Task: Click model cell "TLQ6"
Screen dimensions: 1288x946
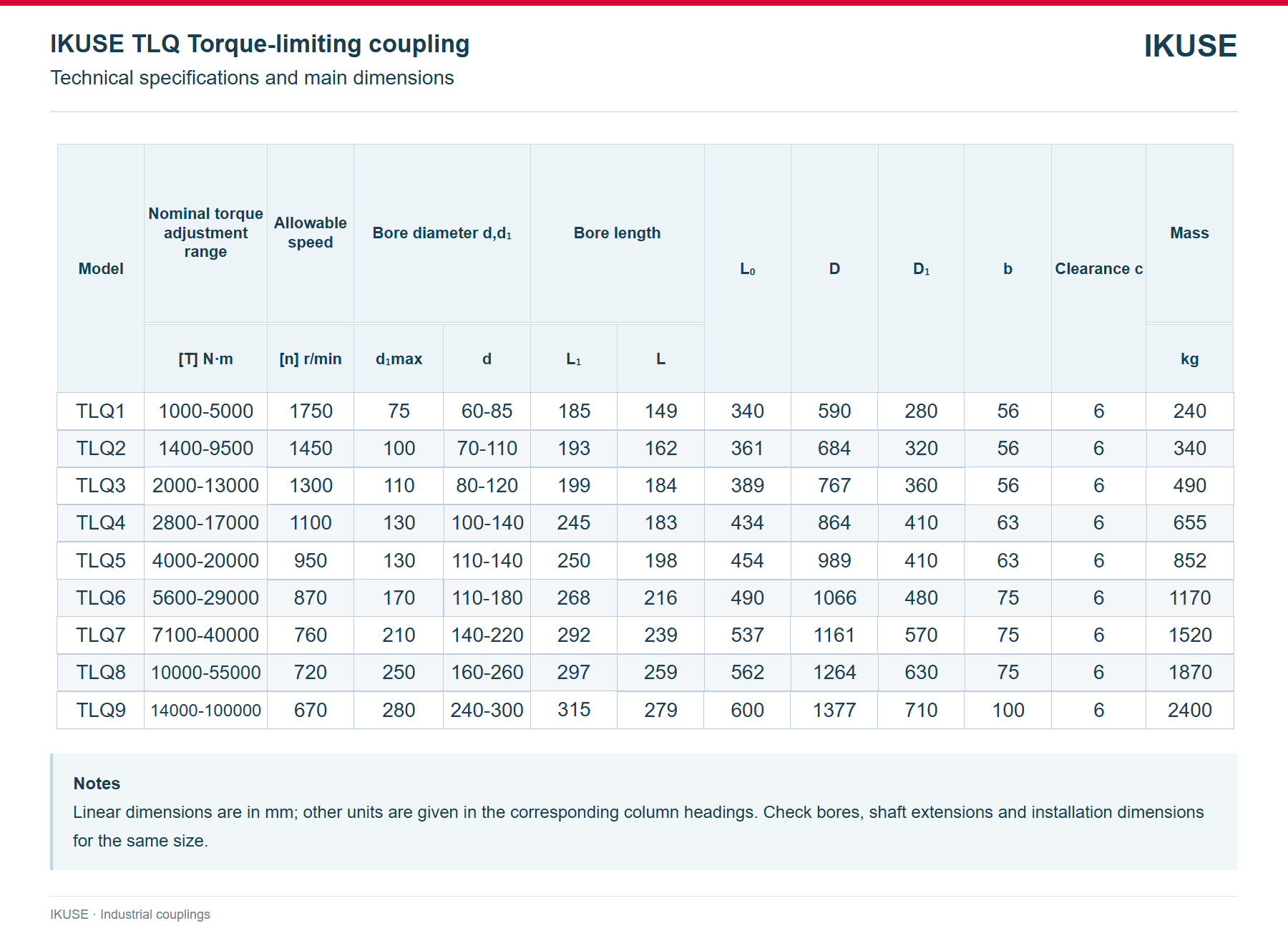Action: [x=101, y=598]
